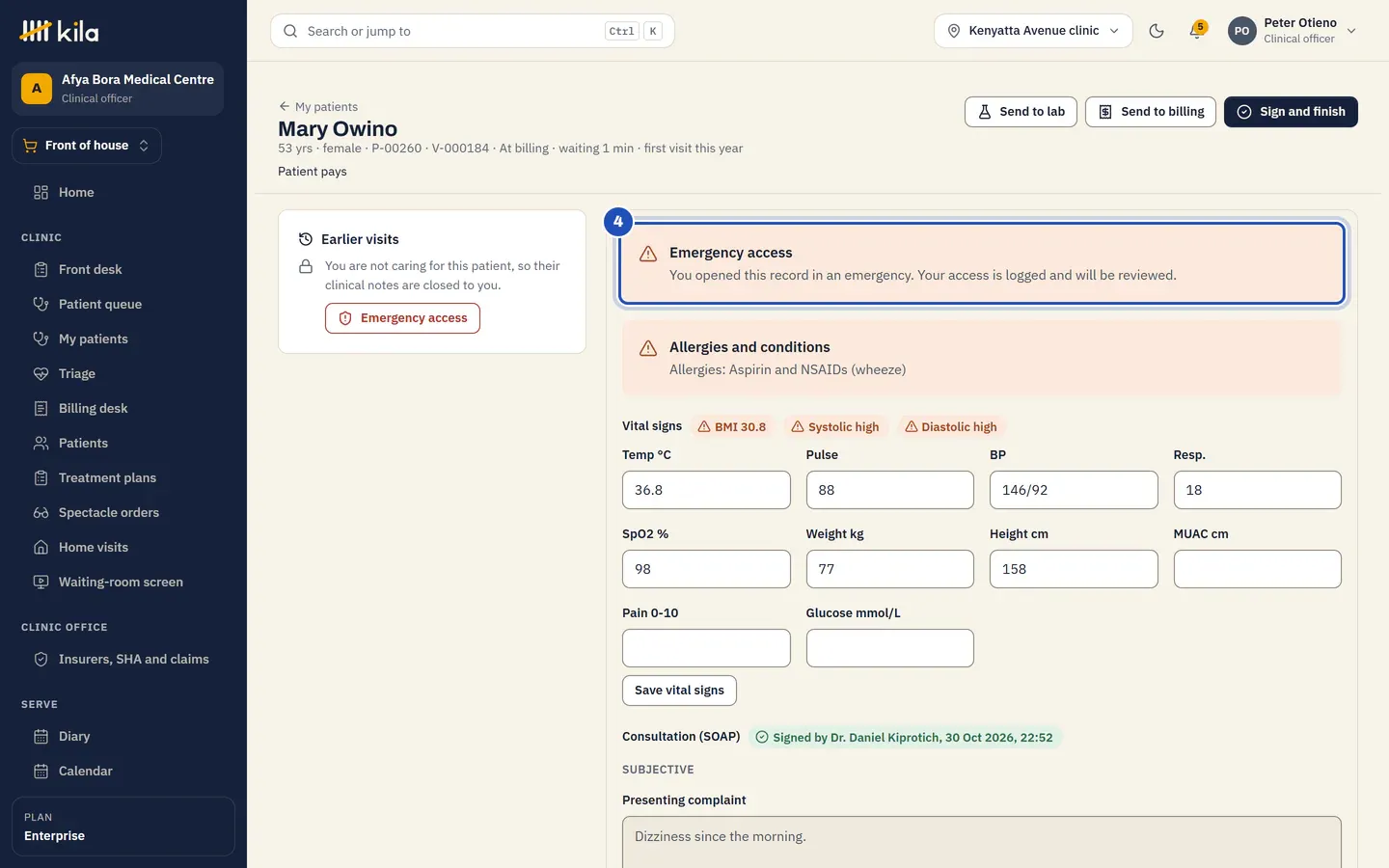Screen dimensions: 1389x868
Task: Open the Kenyatta Avenue clinic selector
Action: tap(1033, 31)
